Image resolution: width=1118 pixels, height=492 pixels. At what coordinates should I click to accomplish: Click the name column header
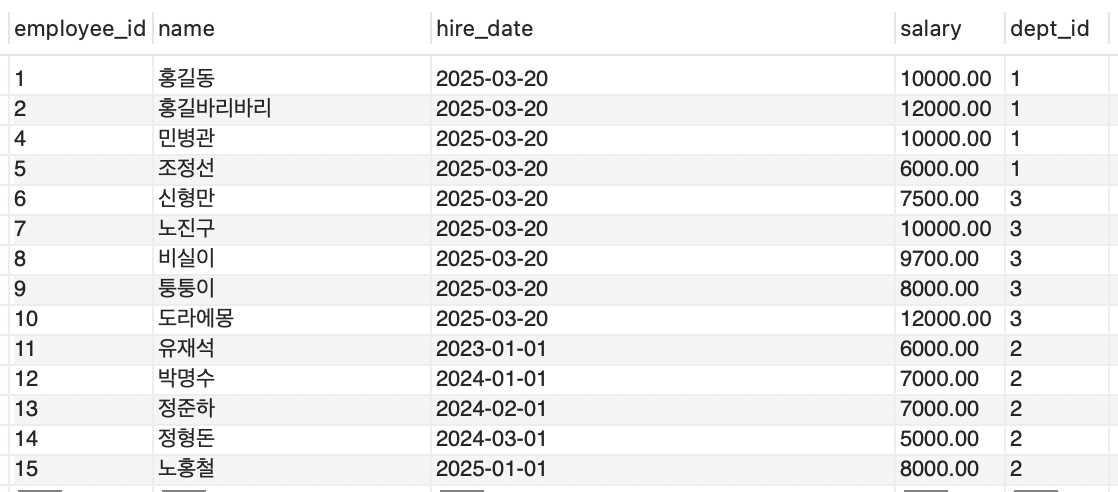click(x=292, y=29)
